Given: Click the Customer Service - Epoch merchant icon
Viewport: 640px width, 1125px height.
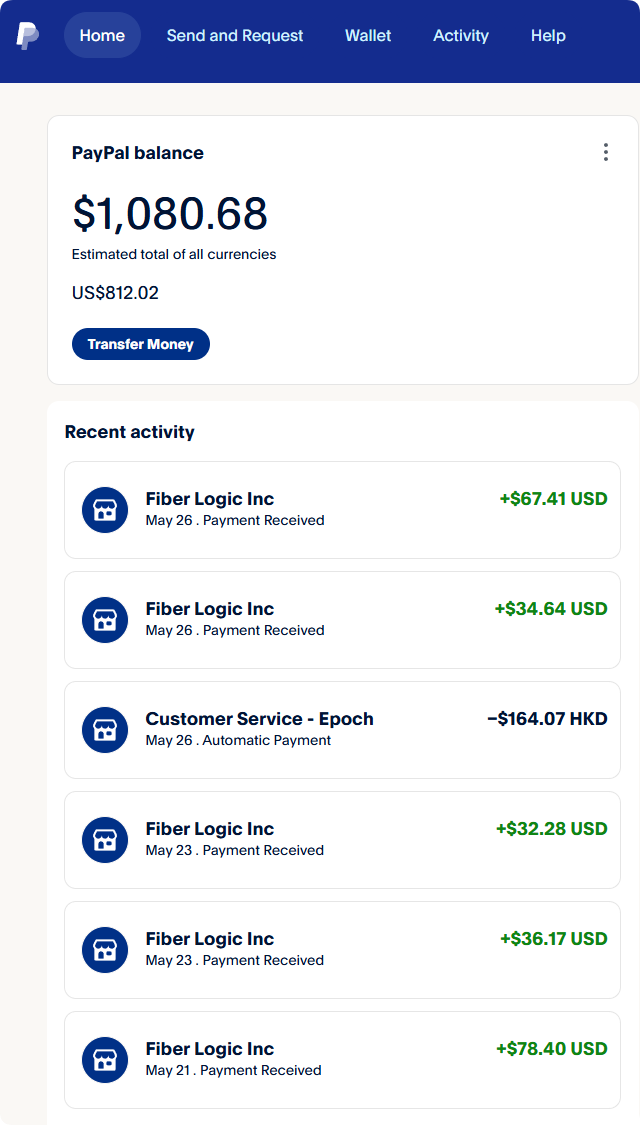Looking at the screenshot, I should pos(105,730).
